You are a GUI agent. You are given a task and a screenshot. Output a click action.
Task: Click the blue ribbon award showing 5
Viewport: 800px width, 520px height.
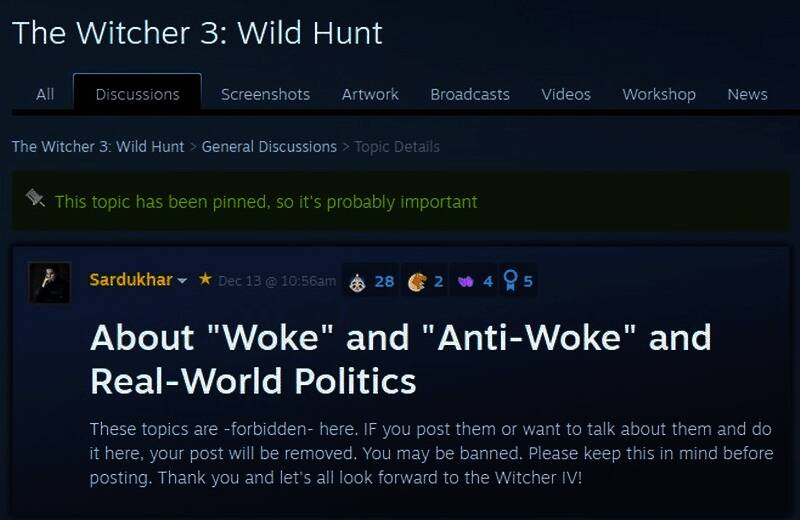click(510, 280)
